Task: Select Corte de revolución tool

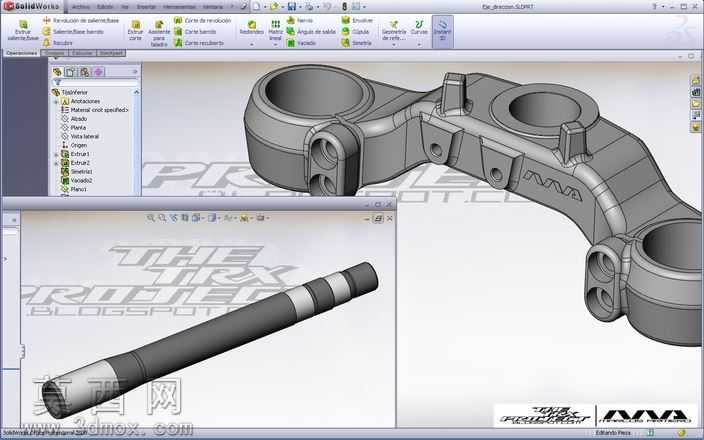Action: click(202, 21)
